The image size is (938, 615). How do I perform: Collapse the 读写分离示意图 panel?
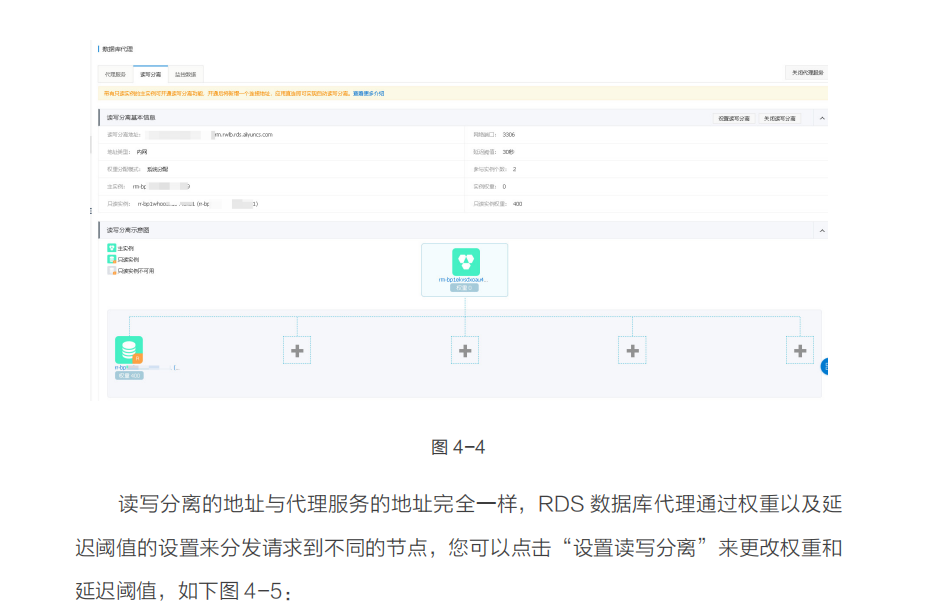pyautogui.click(x=822, y=228)
